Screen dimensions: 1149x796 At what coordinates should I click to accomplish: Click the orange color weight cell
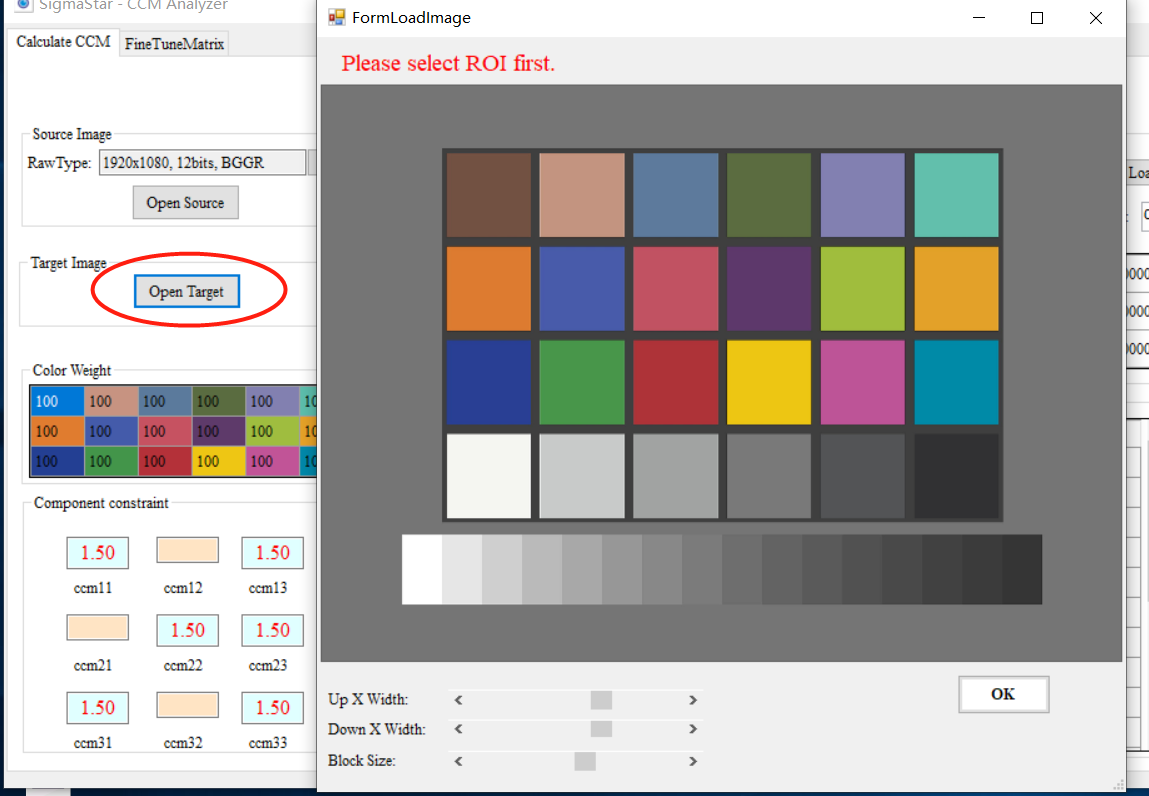tap(58, 431)
